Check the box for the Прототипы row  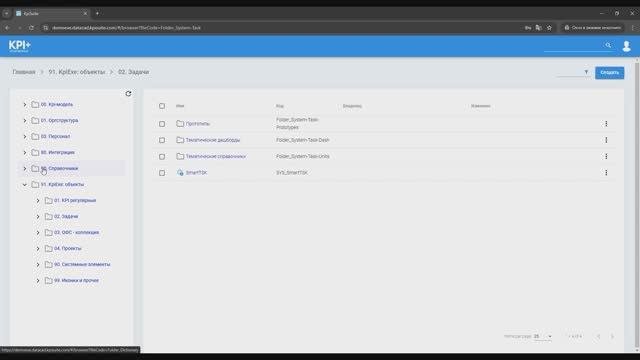pos(162,124)
